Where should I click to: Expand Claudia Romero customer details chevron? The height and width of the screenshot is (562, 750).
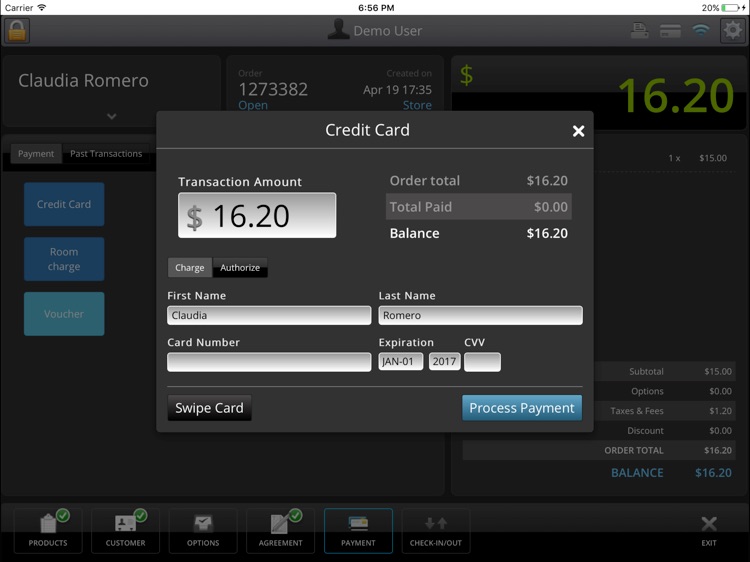pyautogui.click(x=111, y=116)
